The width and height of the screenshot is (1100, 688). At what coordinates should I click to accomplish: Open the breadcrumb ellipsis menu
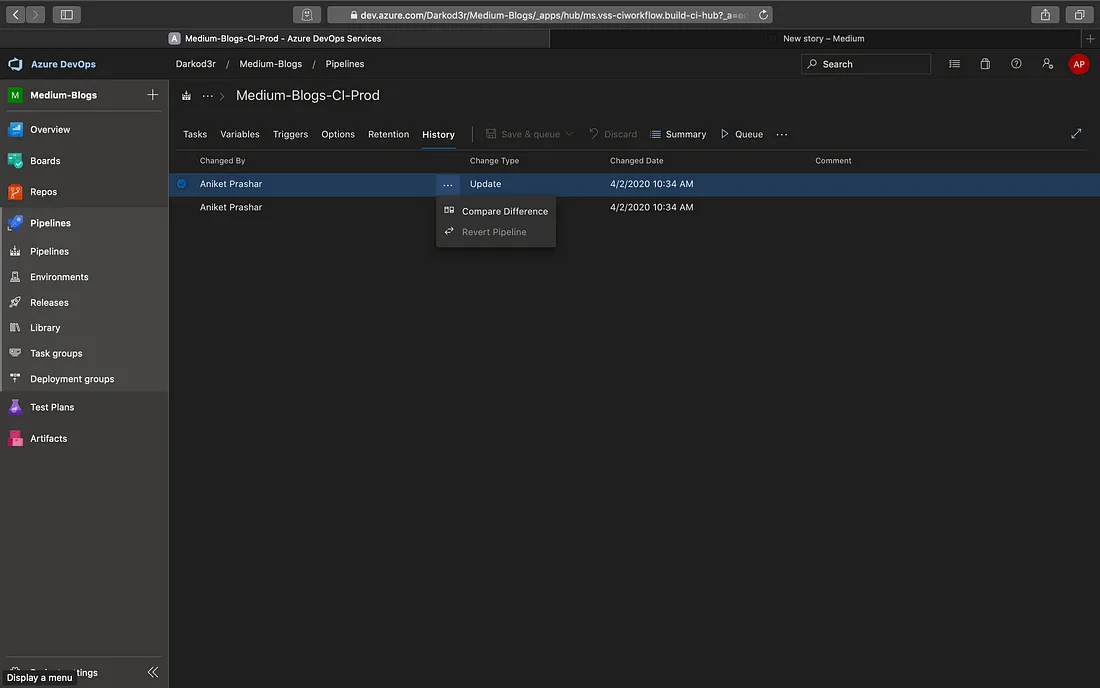[208, 95]
